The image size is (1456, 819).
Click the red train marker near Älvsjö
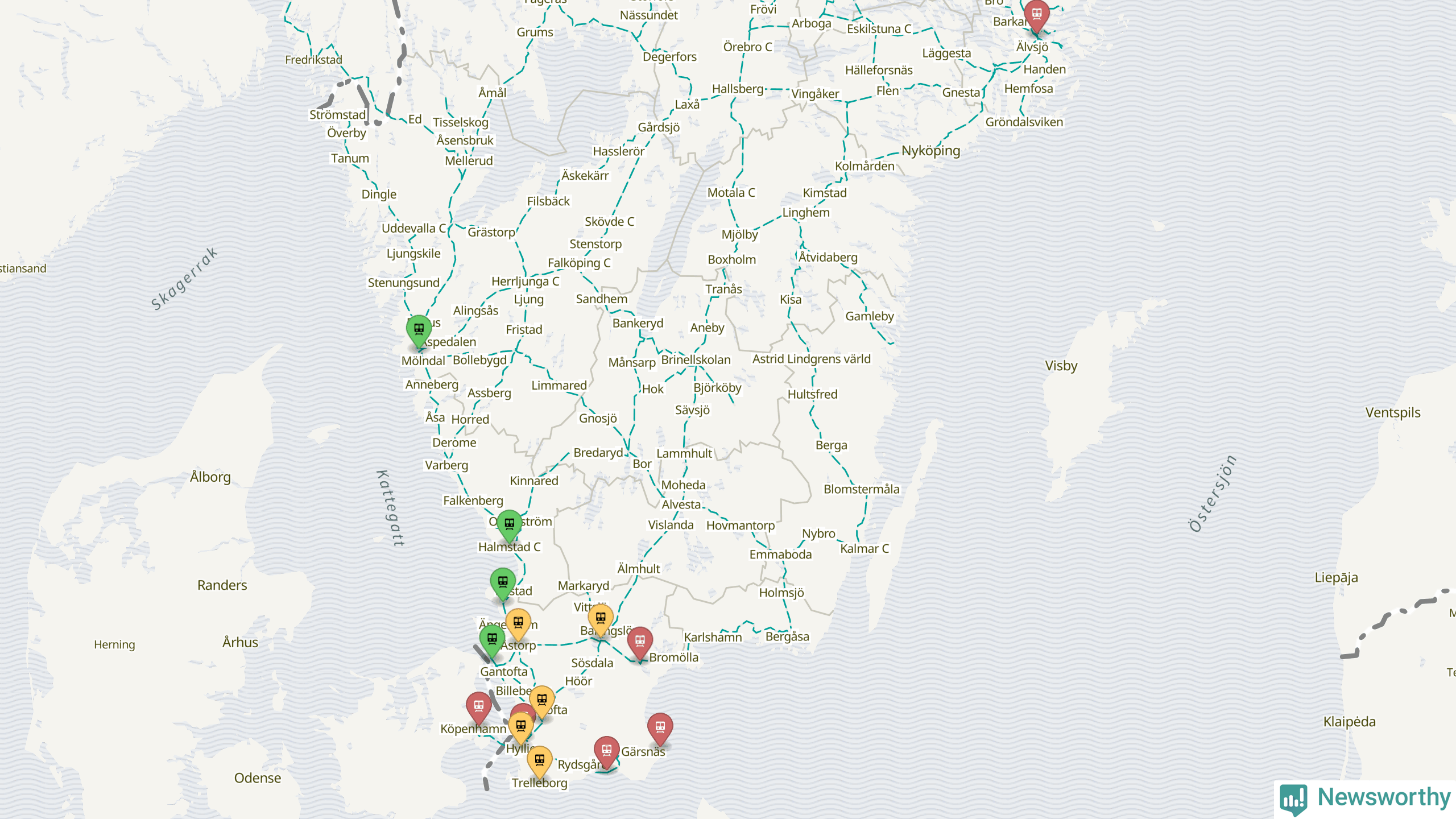[x=1036, y=14]
